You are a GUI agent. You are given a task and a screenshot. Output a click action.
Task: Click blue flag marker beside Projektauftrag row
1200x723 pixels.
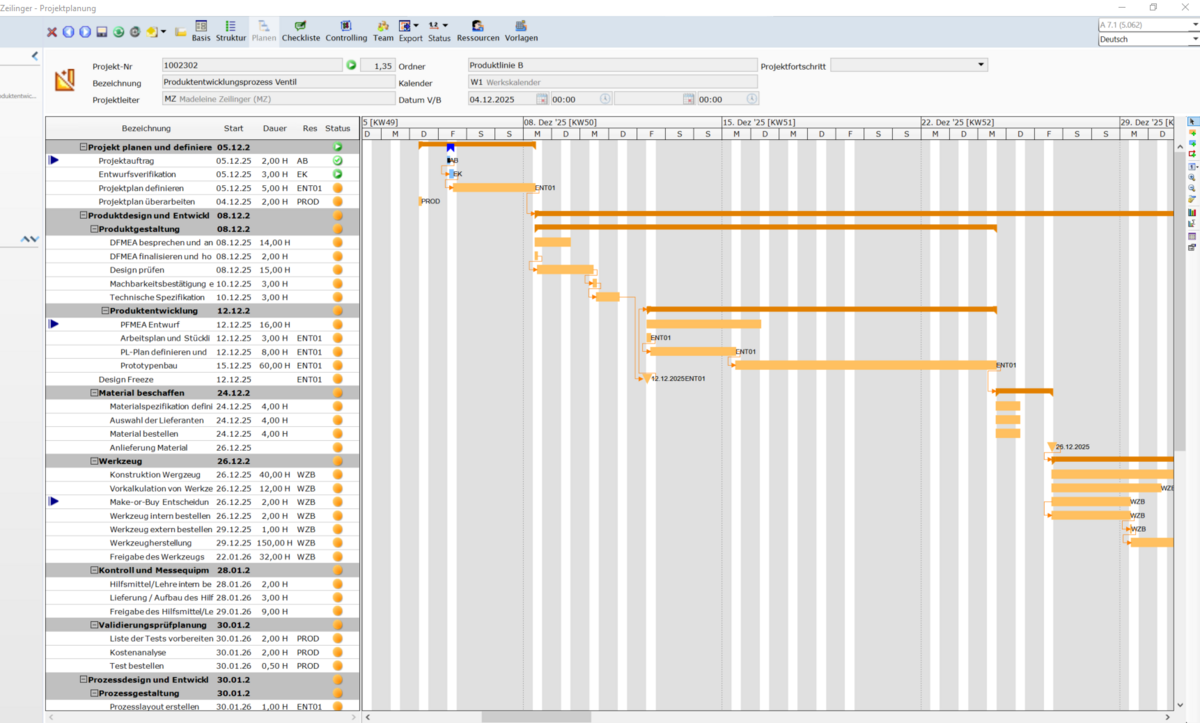tap(54, 160)
